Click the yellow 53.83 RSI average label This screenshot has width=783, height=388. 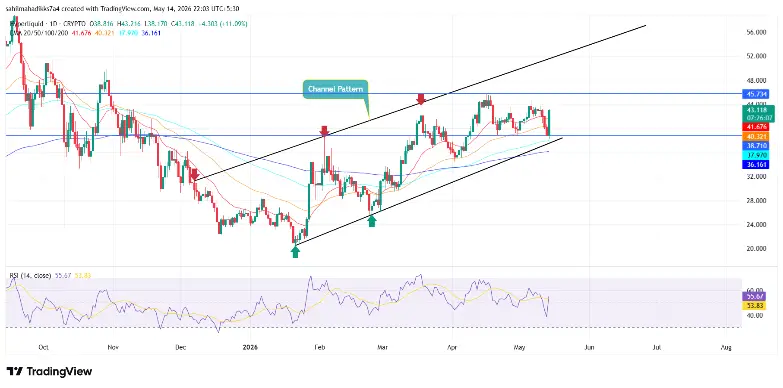tap(754, 305)
